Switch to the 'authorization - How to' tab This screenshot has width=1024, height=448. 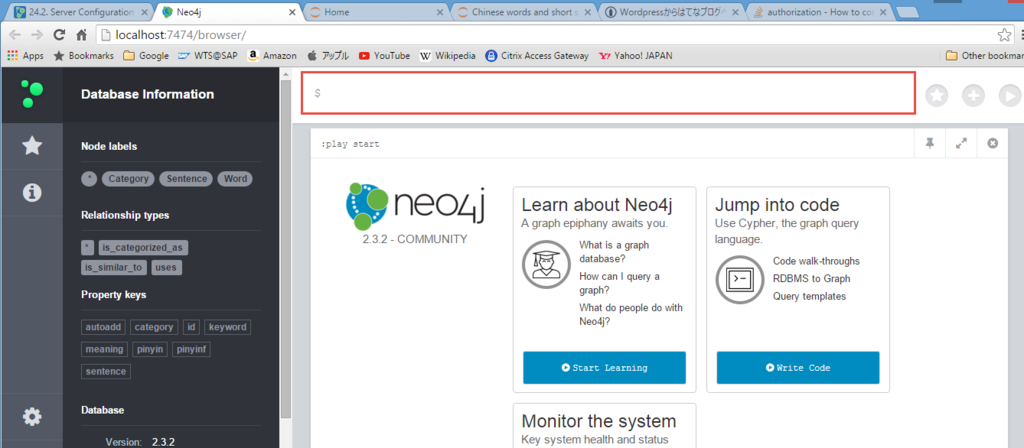click(820, 12)
